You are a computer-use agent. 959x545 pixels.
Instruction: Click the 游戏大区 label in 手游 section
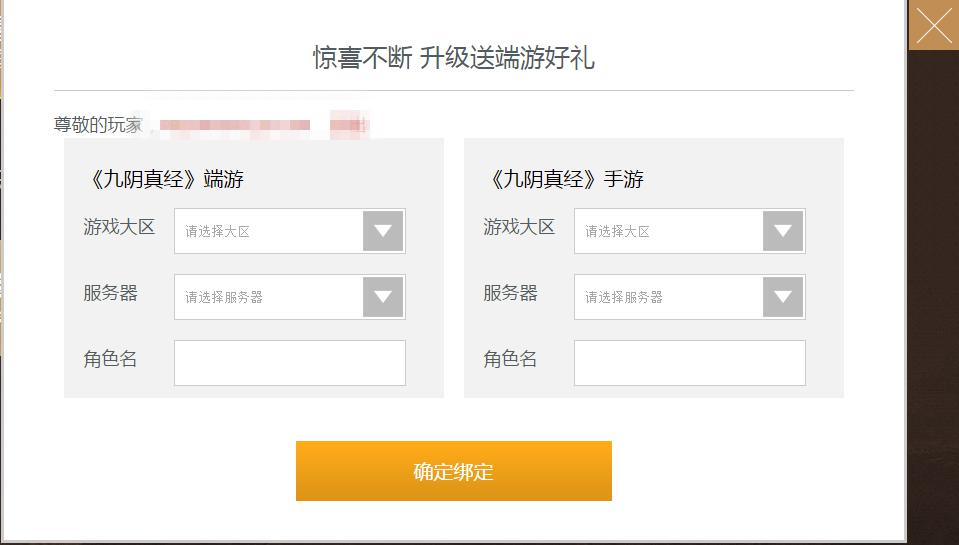coord(519,227)
